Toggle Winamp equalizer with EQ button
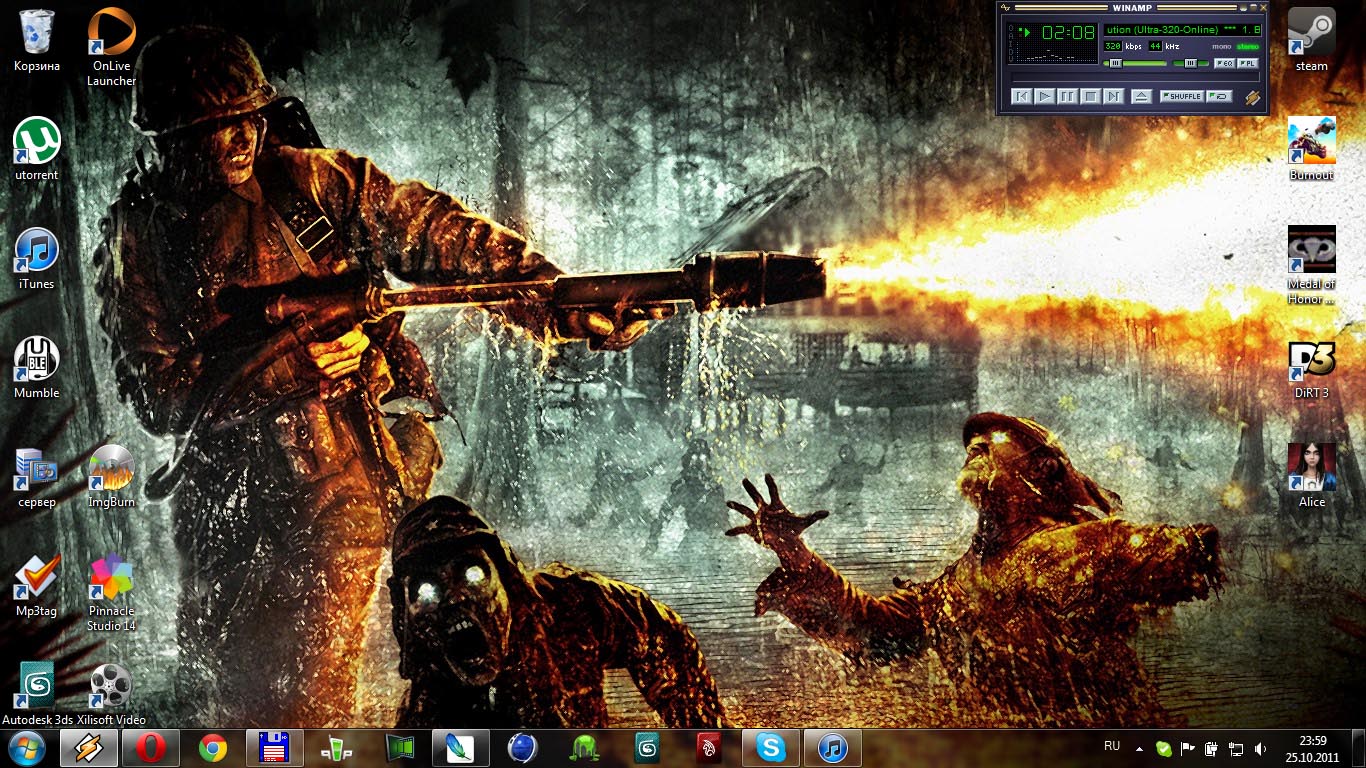Screen dimensions: 1366x768 pos(1223,63)
